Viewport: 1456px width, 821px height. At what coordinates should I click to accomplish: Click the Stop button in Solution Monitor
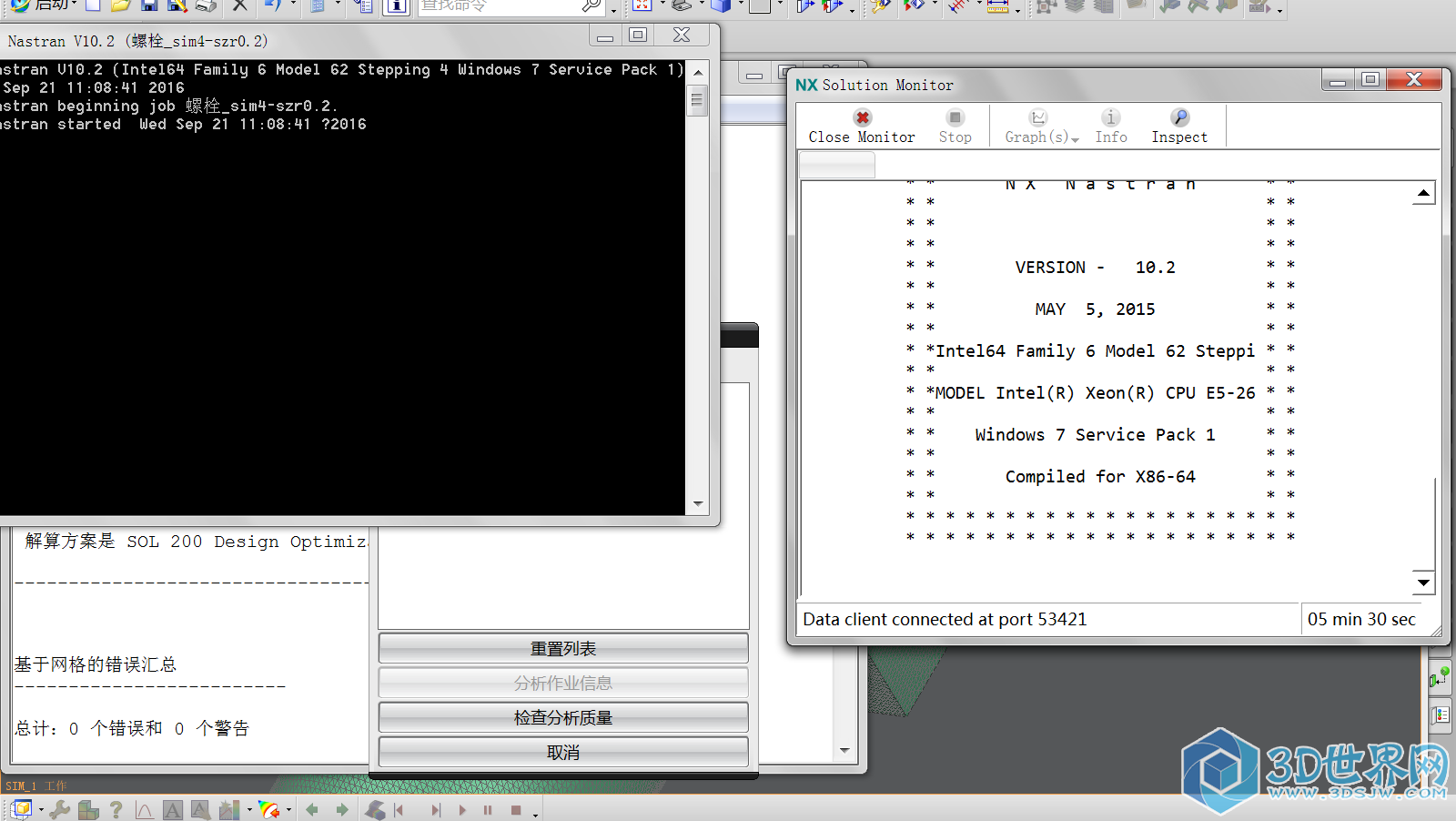pos(955,127)
